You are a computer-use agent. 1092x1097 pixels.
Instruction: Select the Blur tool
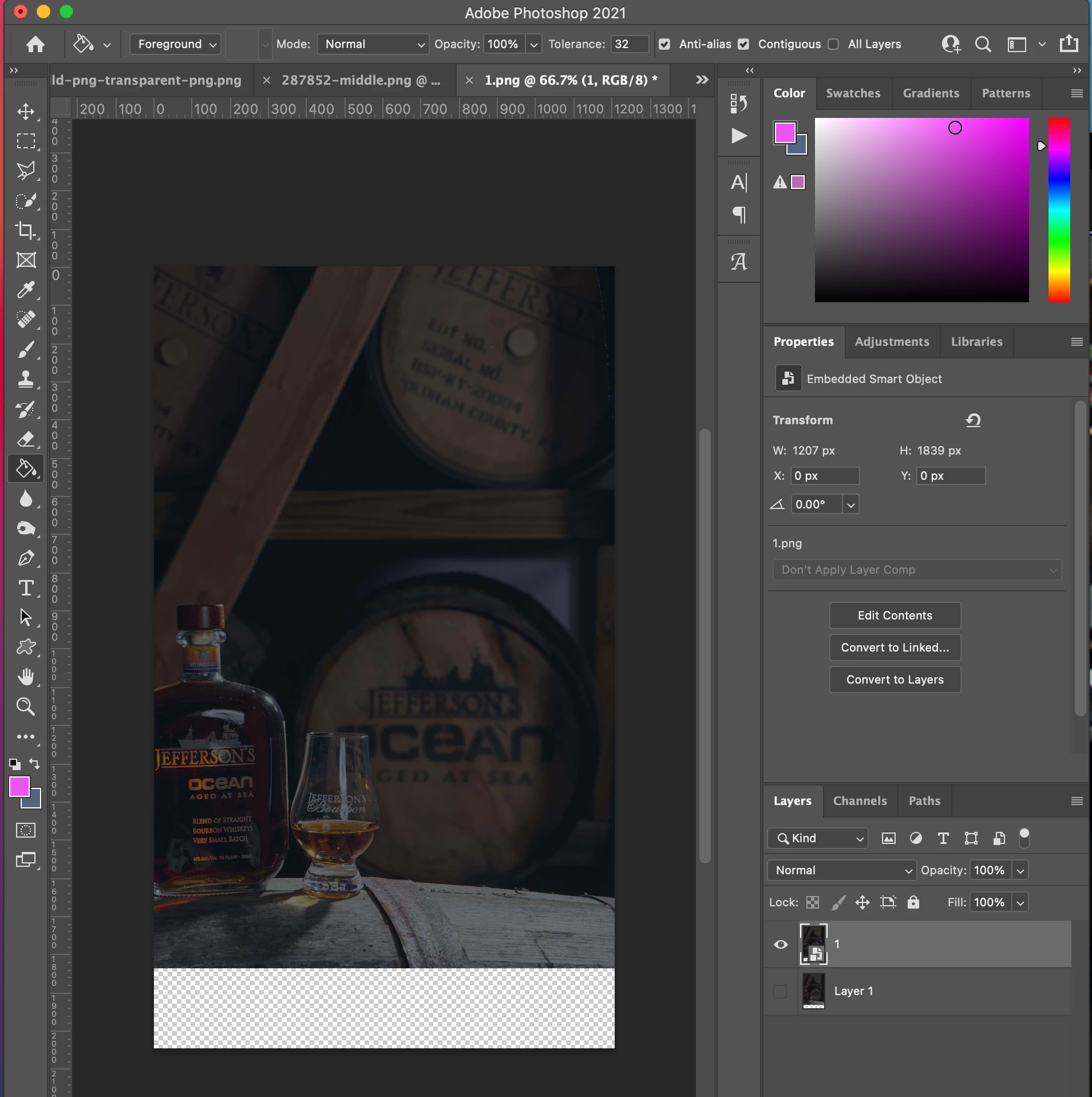[26, 499]
